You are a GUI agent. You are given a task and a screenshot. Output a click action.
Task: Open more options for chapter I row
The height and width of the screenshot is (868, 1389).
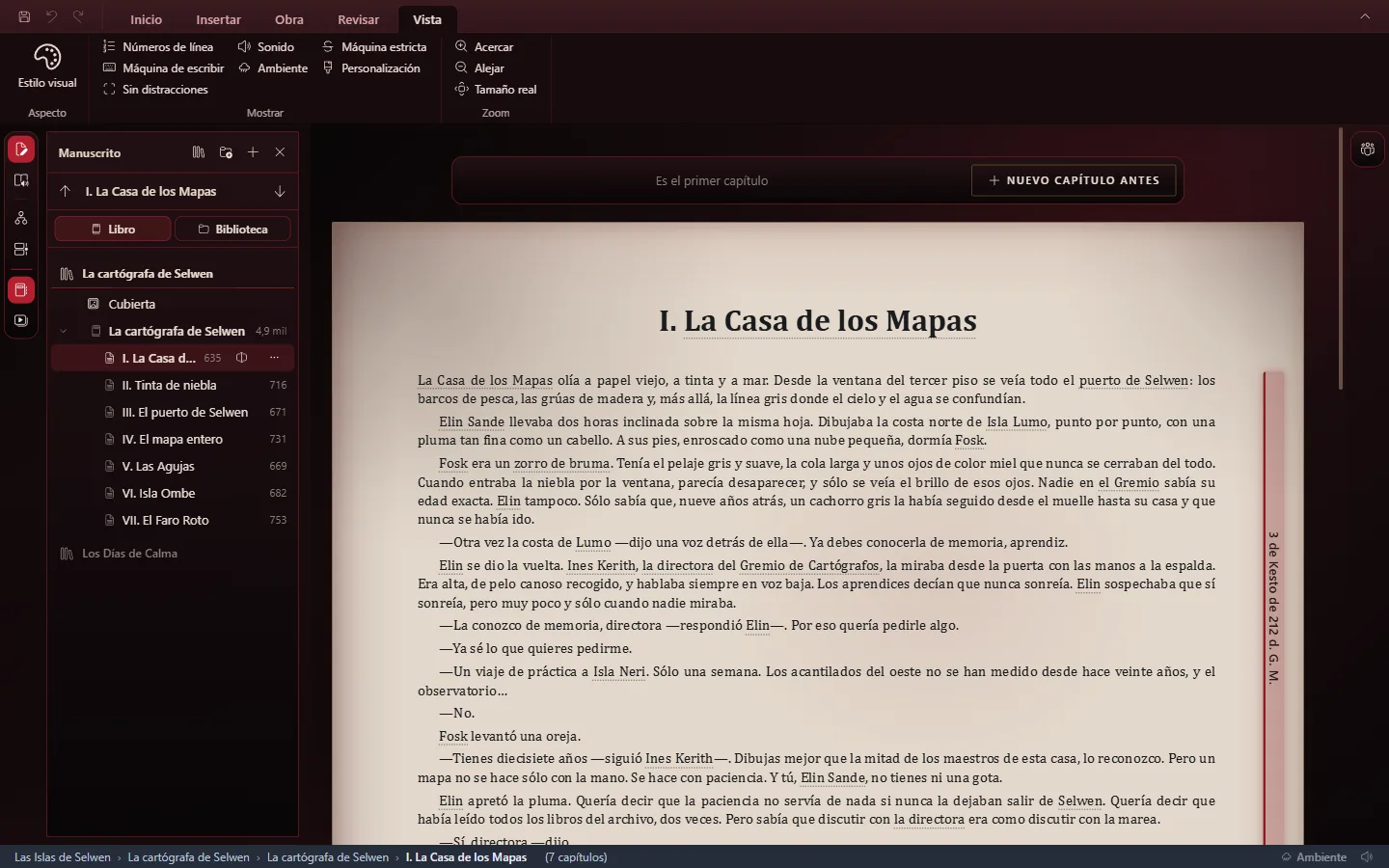click(274, 358)
